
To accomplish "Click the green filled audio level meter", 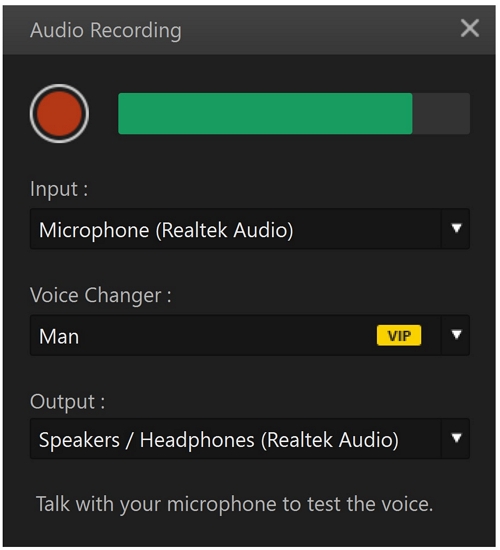I will tap(265, 114).
